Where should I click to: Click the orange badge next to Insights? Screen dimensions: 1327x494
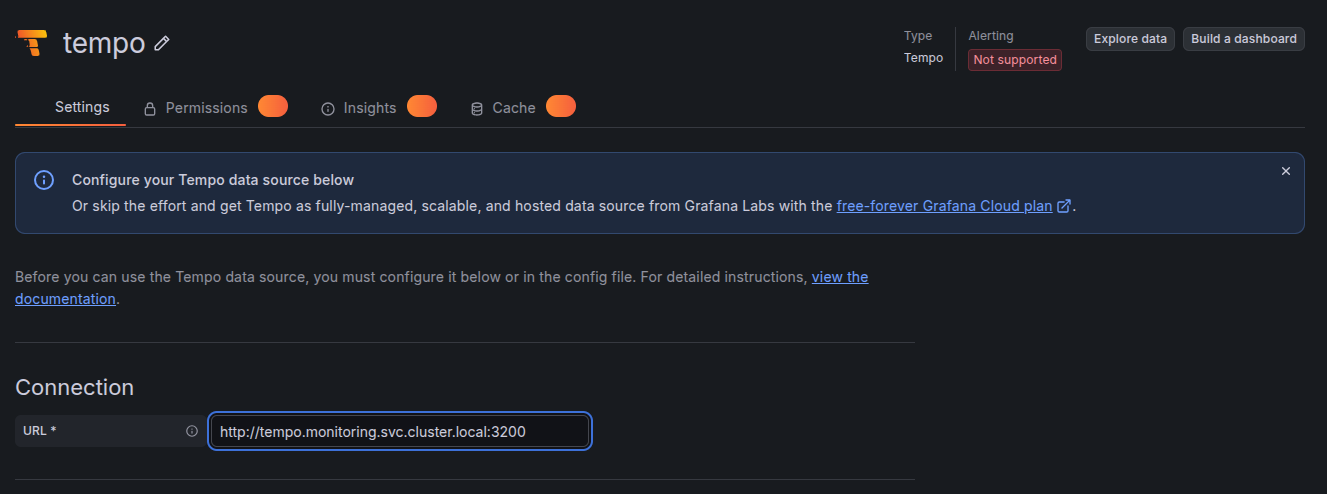pos(422,106)
